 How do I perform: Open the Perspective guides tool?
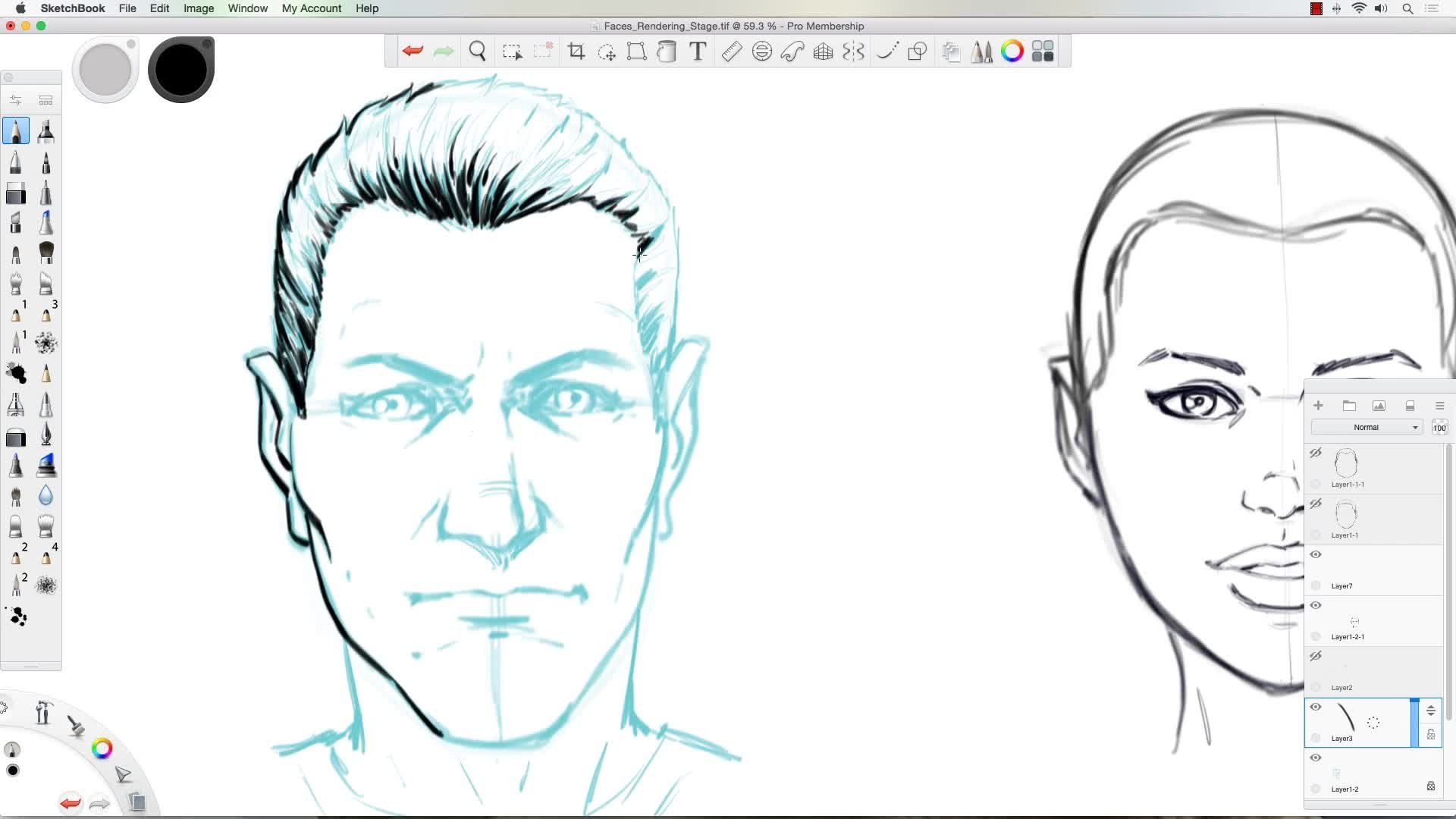(823, 52)
